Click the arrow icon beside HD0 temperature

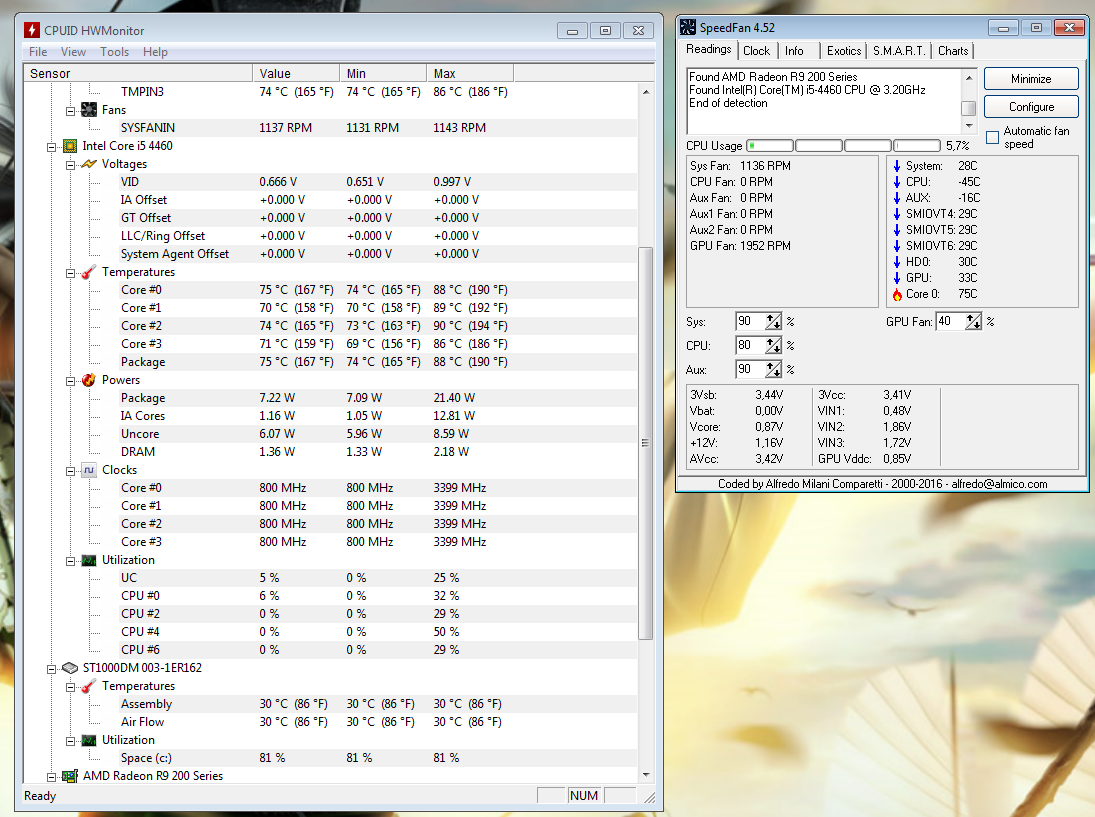897,263
